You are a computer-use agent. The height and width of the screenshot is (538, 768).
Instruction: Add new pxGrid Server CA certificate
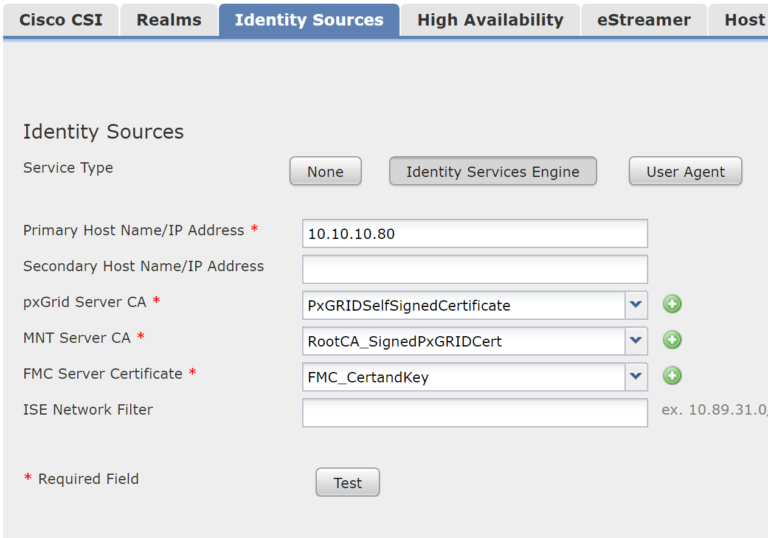coord(672,304)
